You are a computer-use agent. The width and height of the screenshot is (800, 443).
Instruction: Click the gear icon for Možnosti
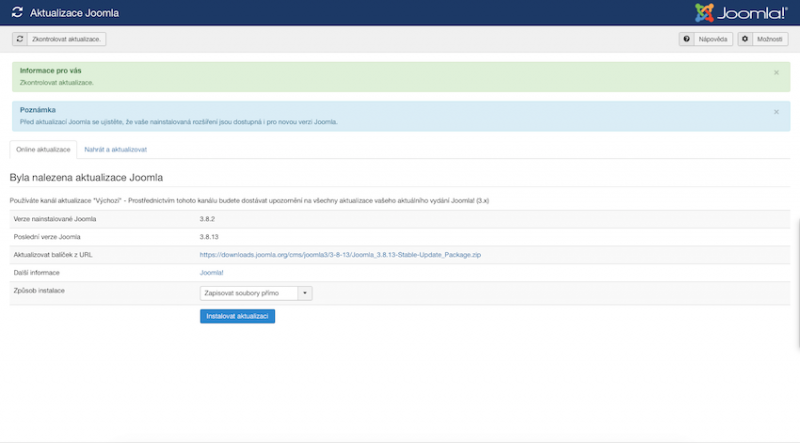(745, 39)
